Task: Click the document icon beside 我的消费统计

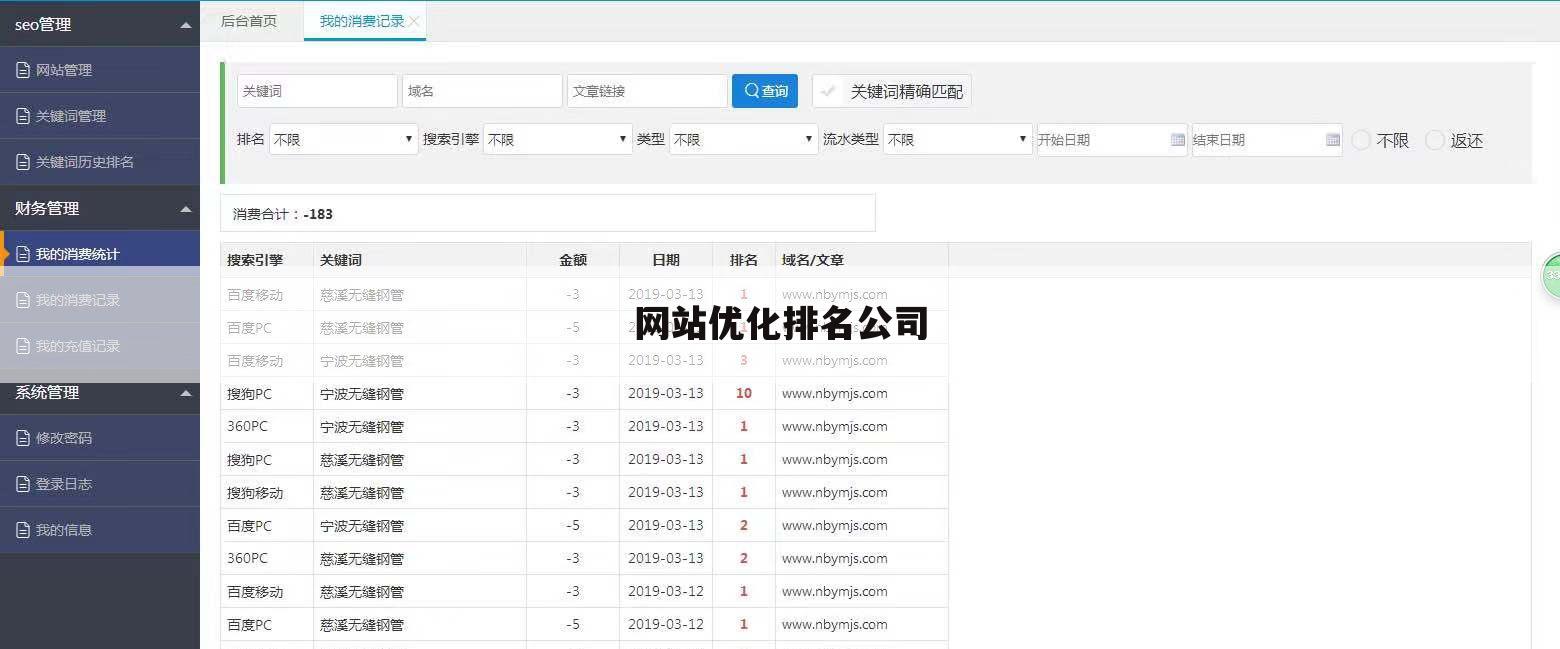Action: 23,254
